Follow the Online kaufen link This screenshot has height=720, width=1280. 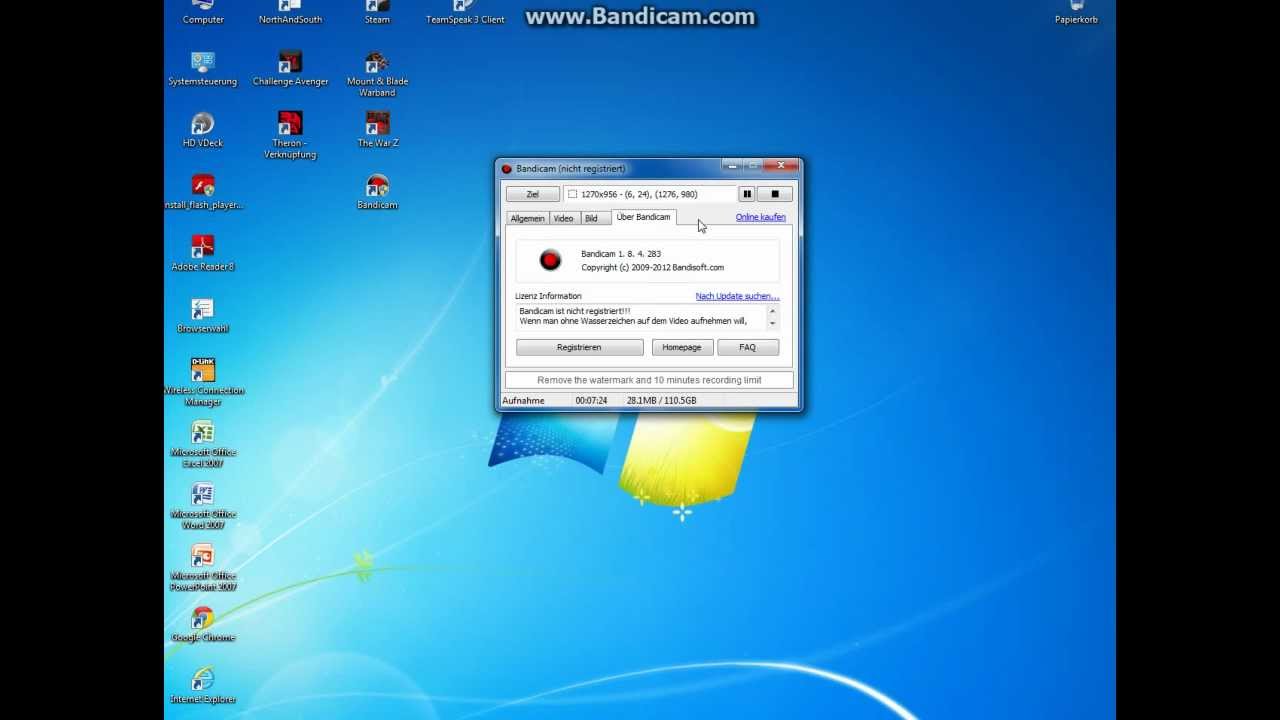click(x=761, y=217)
